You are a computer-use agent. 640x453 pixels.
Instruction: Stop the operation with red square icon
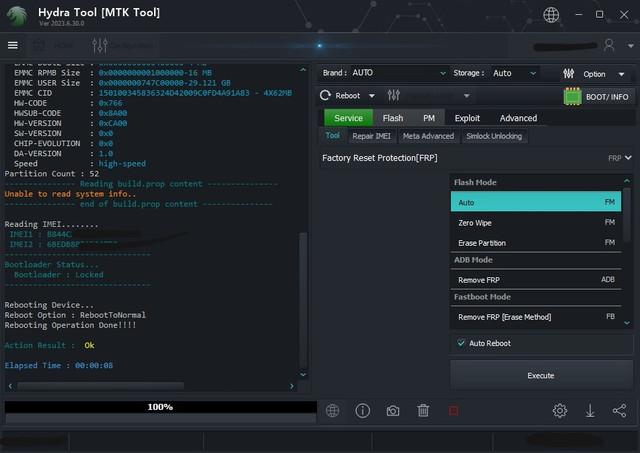point(453,411)
